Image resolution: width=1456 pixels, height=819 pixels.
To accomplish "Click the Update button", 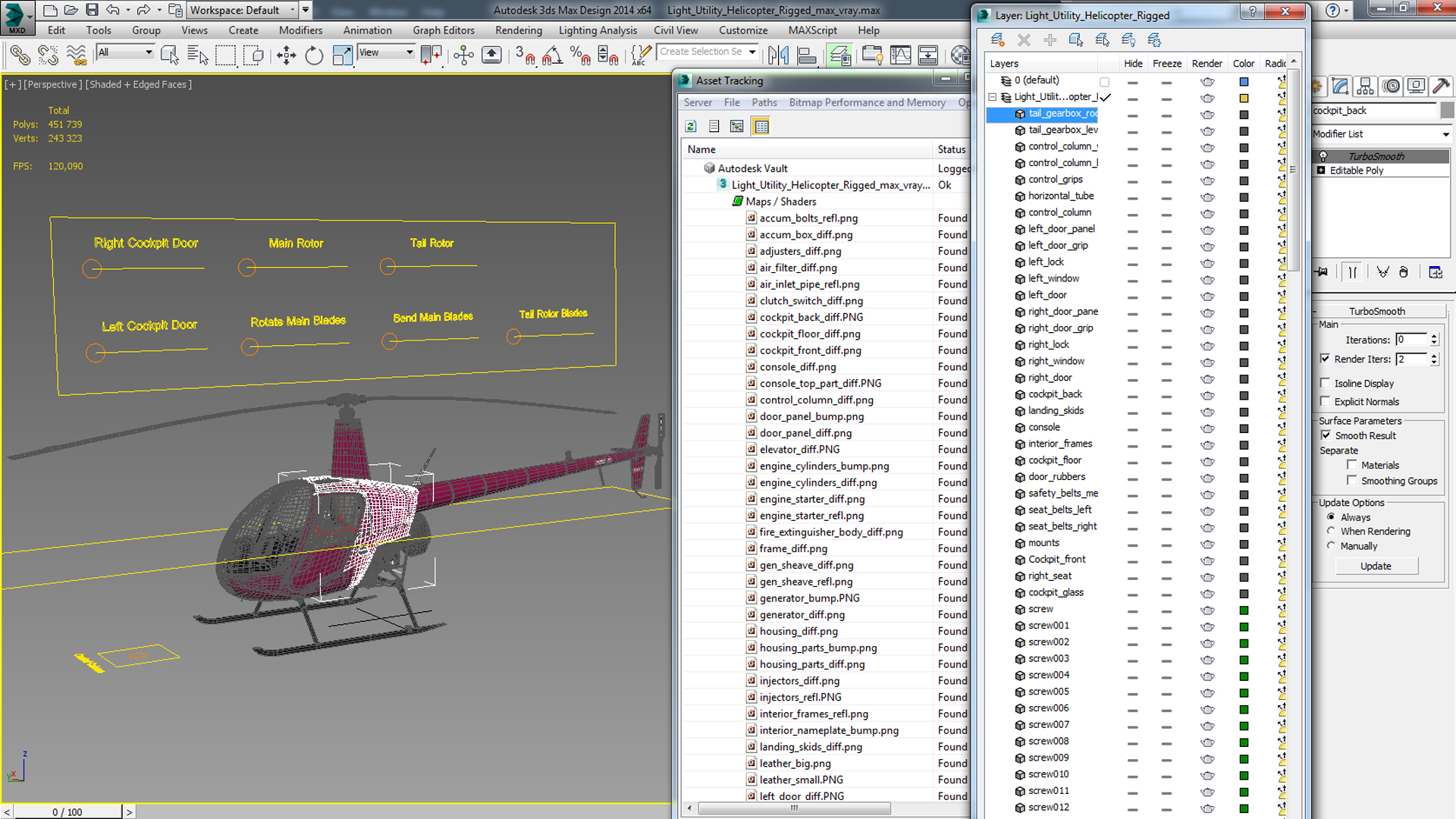I will [1376, 566].
